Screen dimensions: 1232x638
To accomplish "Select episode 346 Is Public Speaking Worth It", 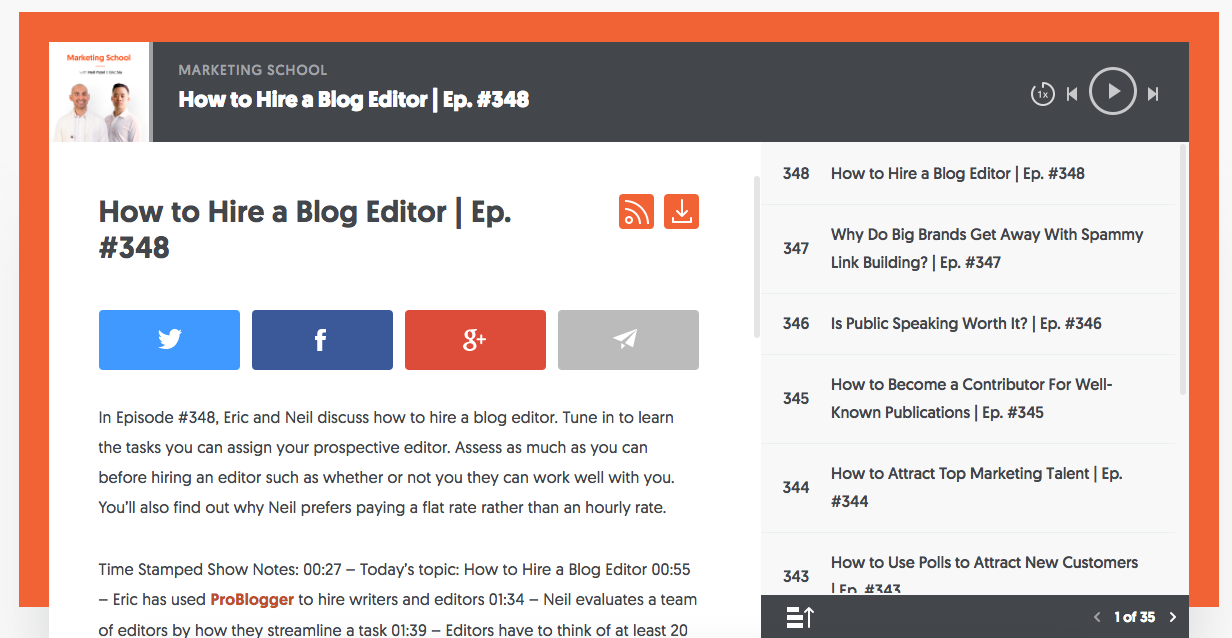I will [965, 324].
